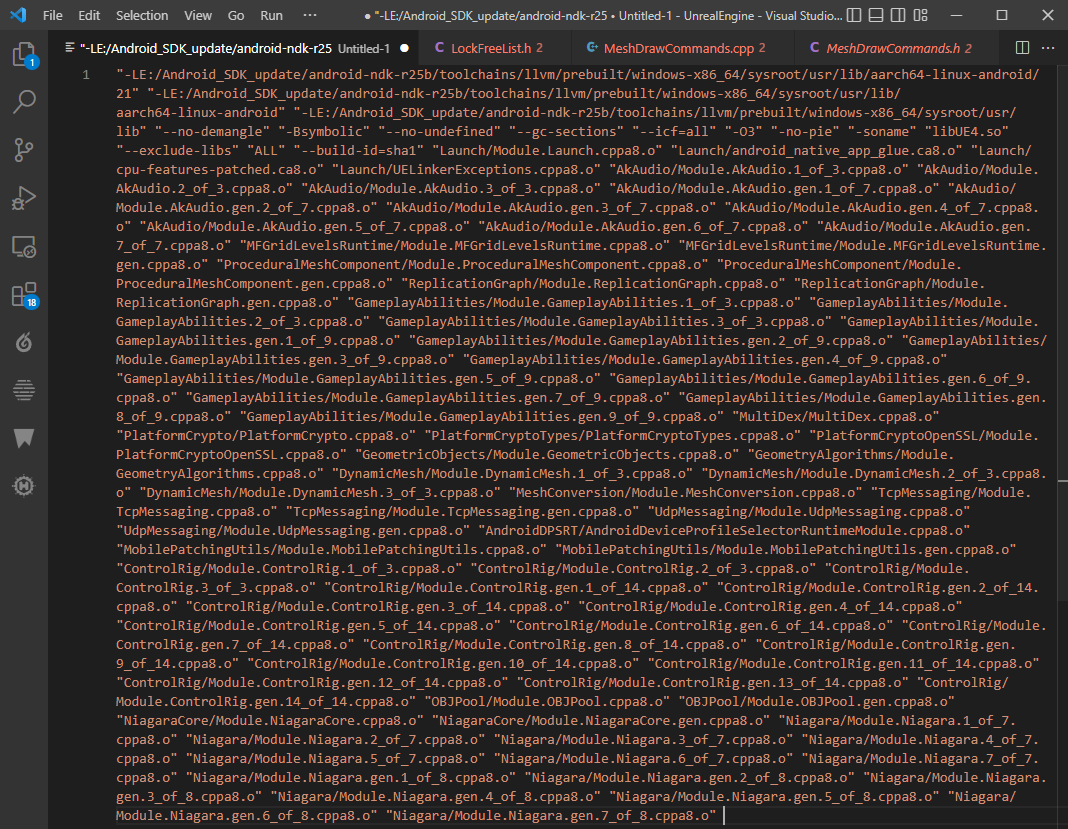Open the Edit menu

click(x=89, y=15)
